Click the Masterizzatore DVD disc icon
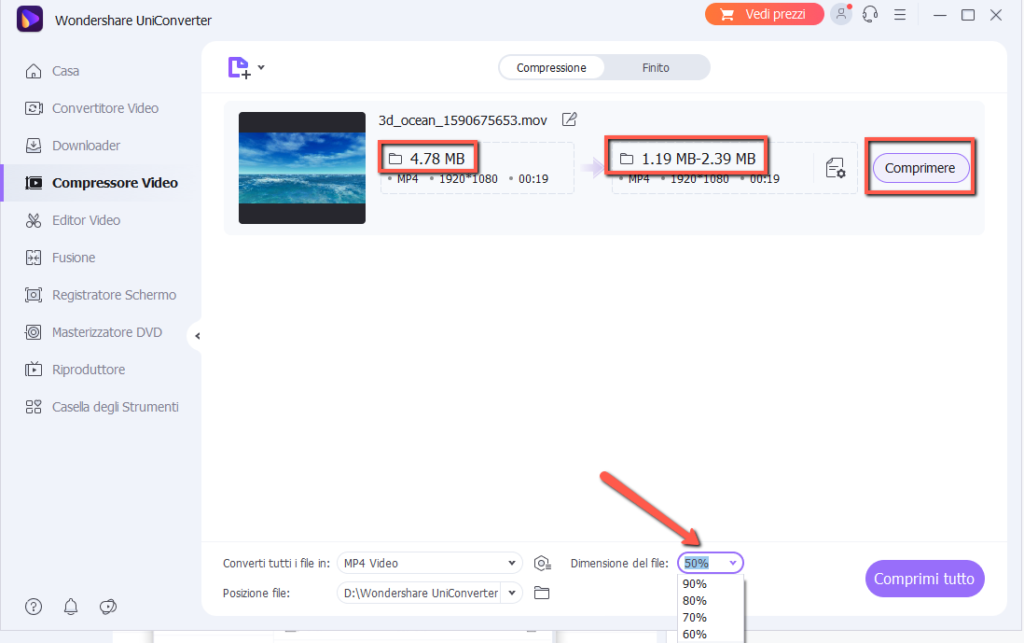 [x=33, y=332]
